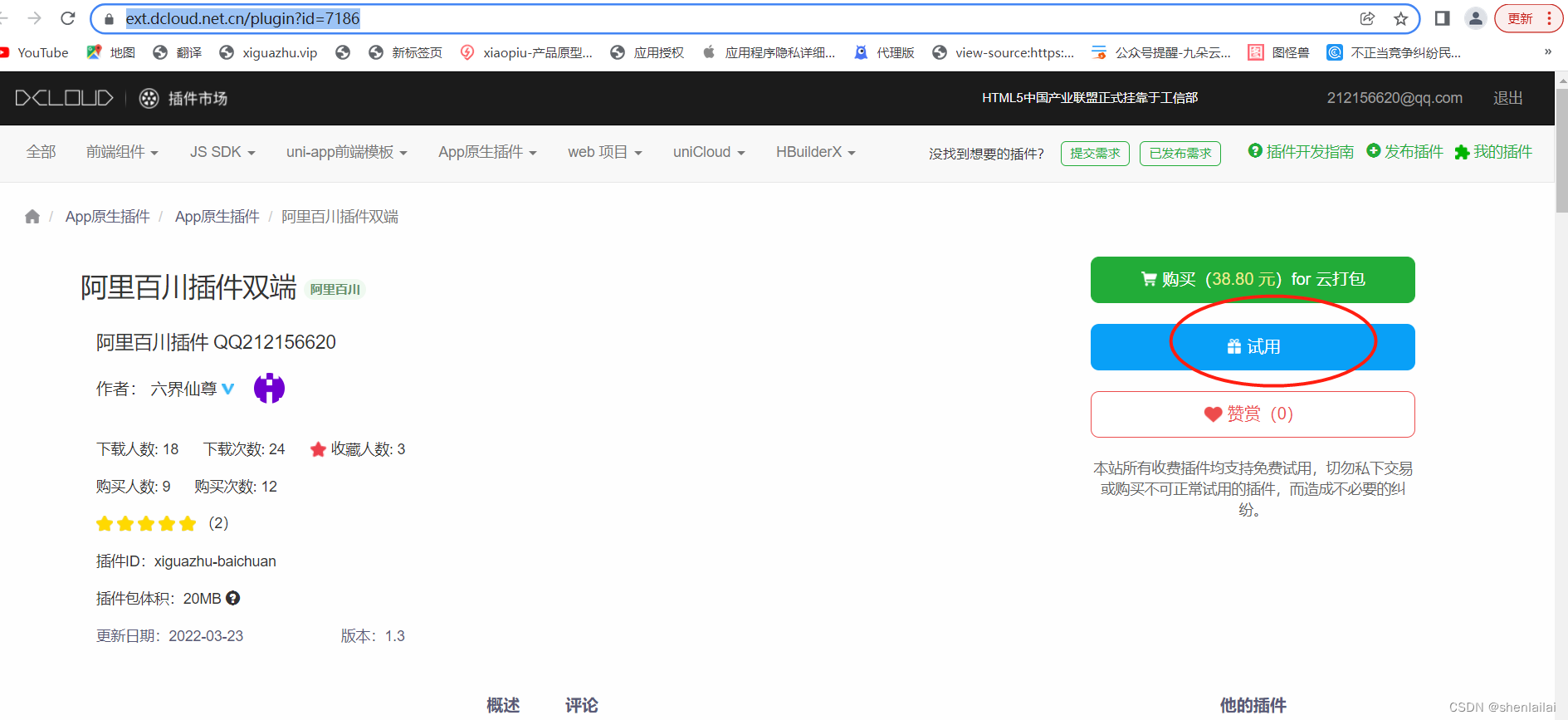Click the second App原生插件 breadcrumb

[x=217, y=217]
